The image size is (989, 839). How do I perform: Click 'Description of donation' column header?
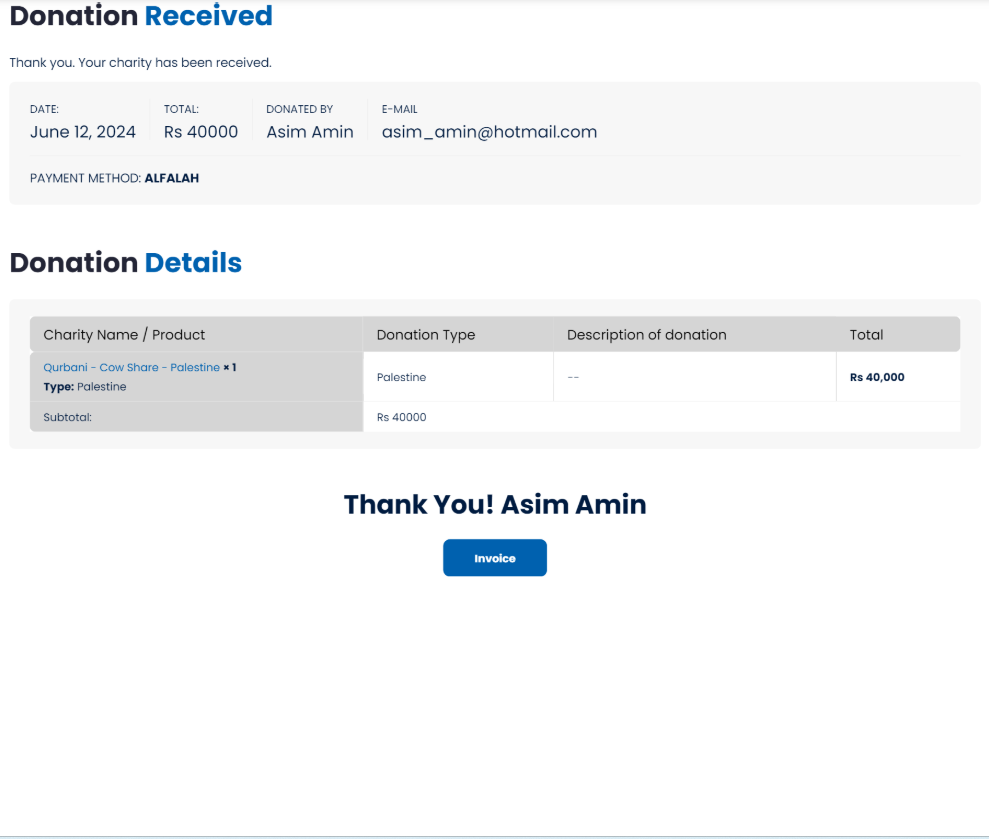(x=646, y=335)
